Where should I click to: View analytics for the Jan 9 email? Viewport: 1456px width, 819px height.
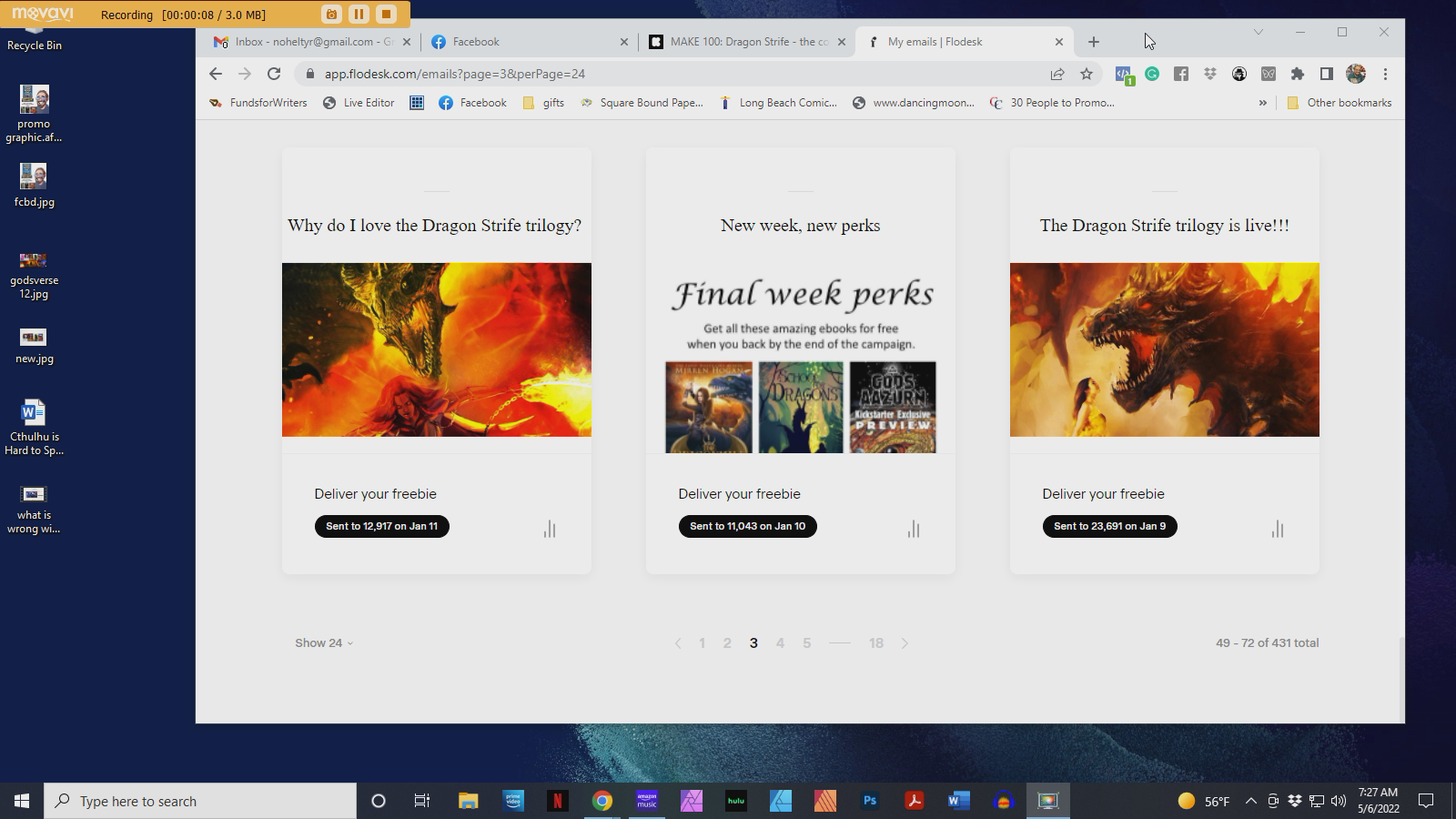1278,529
